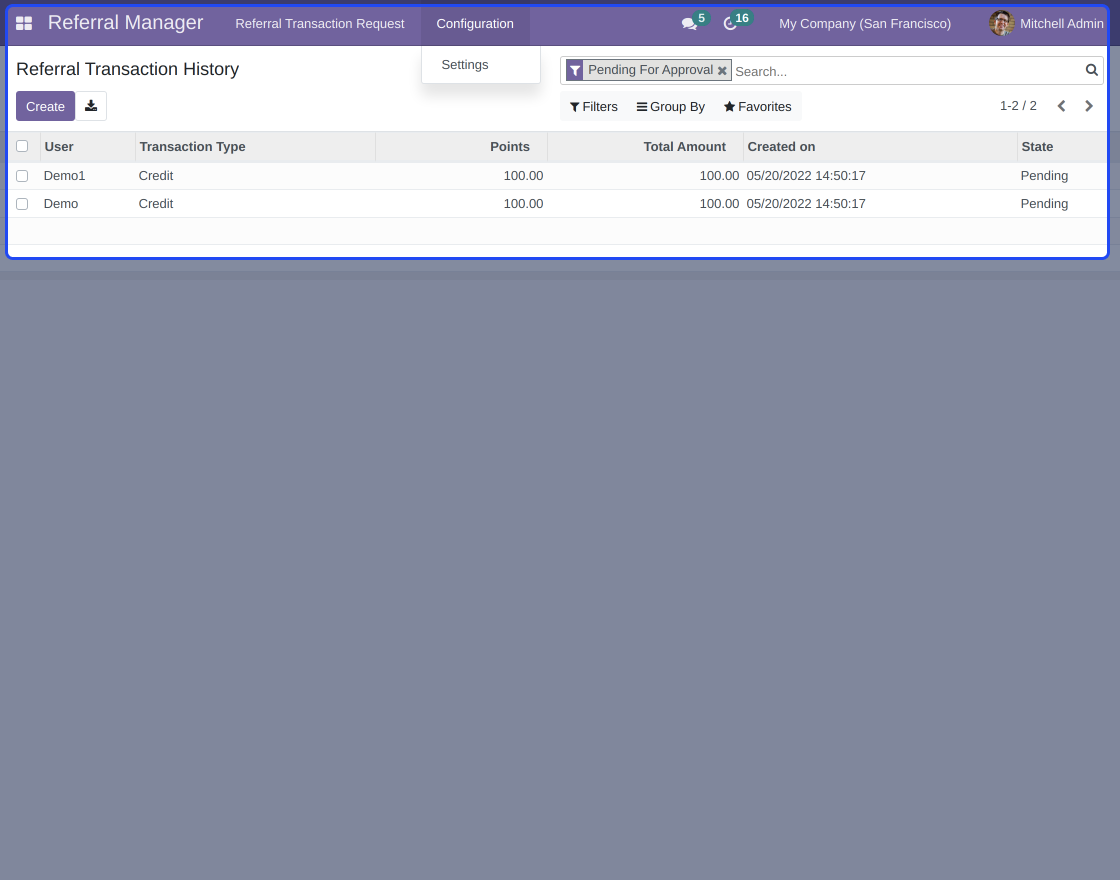Open the conversations messages icon
The height and width of the screenshot is (880, 1120).
click(689, 24)
